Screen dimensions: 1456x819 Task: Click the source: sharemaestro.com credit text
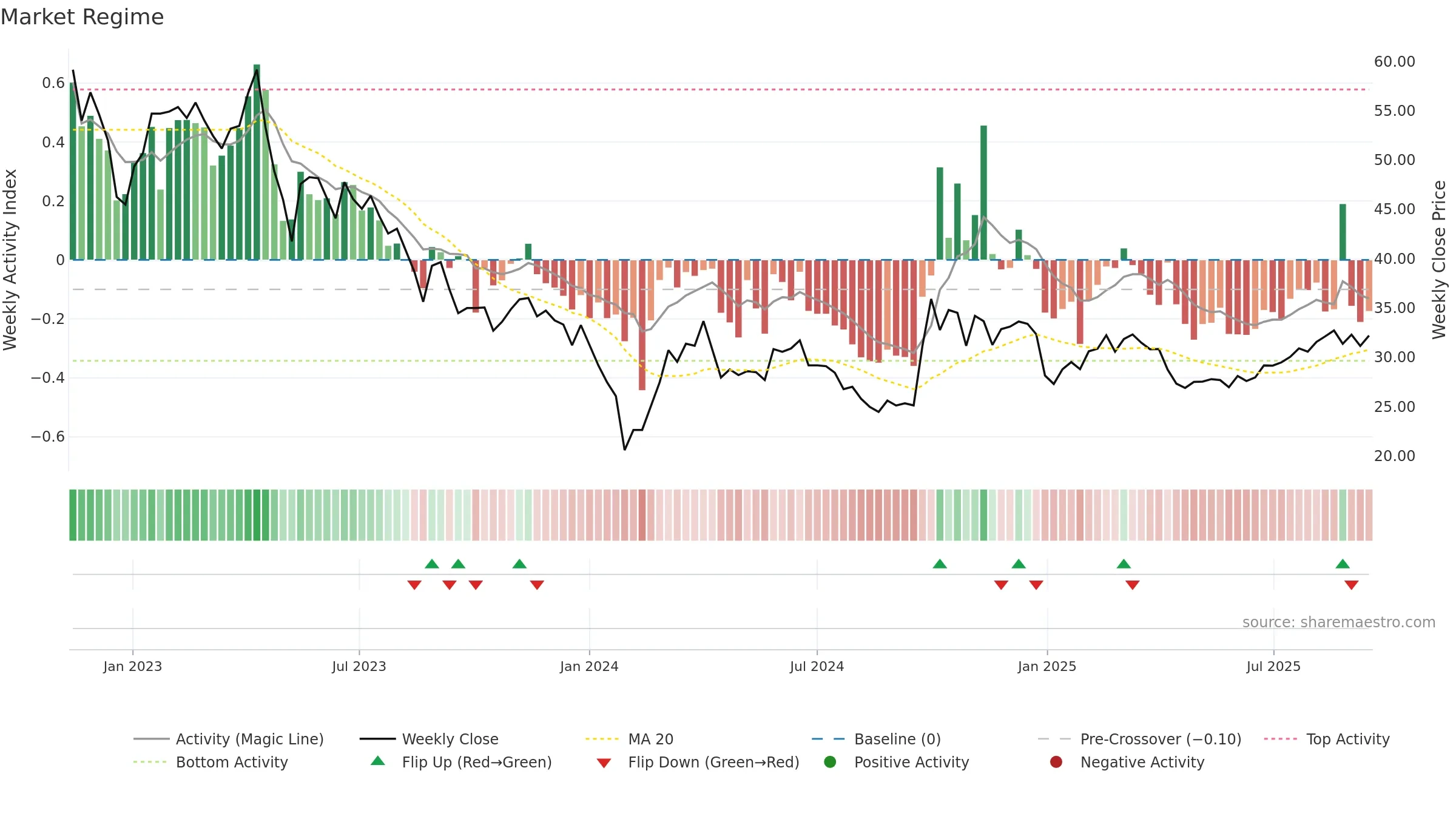(x=1339, y=622)
